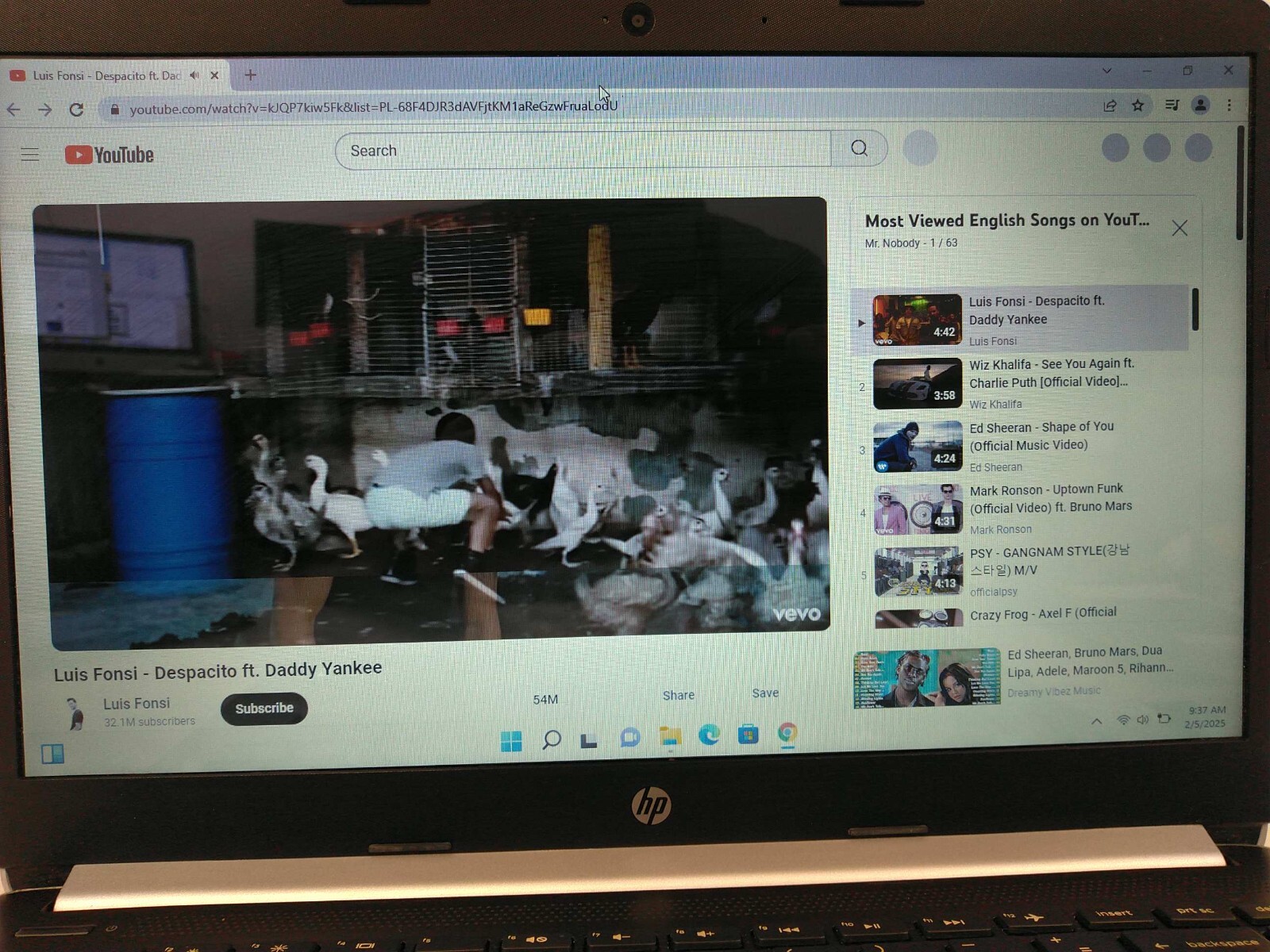
Task: Click Wiz Khalifa - See You Again title
Action: click(1052, 373)
